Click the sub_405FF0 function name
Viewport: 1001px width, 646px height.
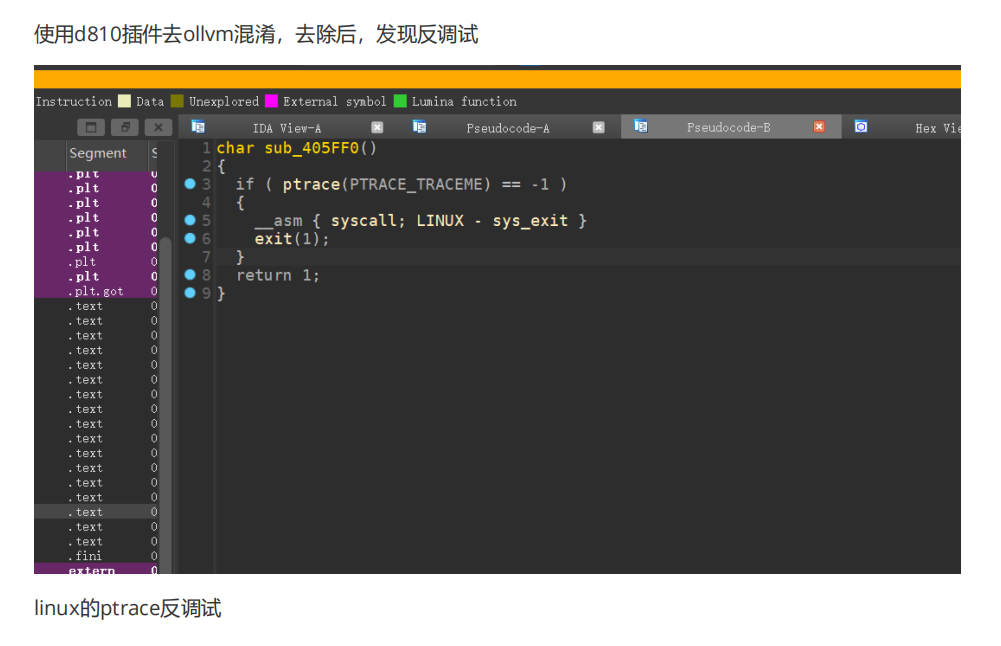[x=312, y=148]
